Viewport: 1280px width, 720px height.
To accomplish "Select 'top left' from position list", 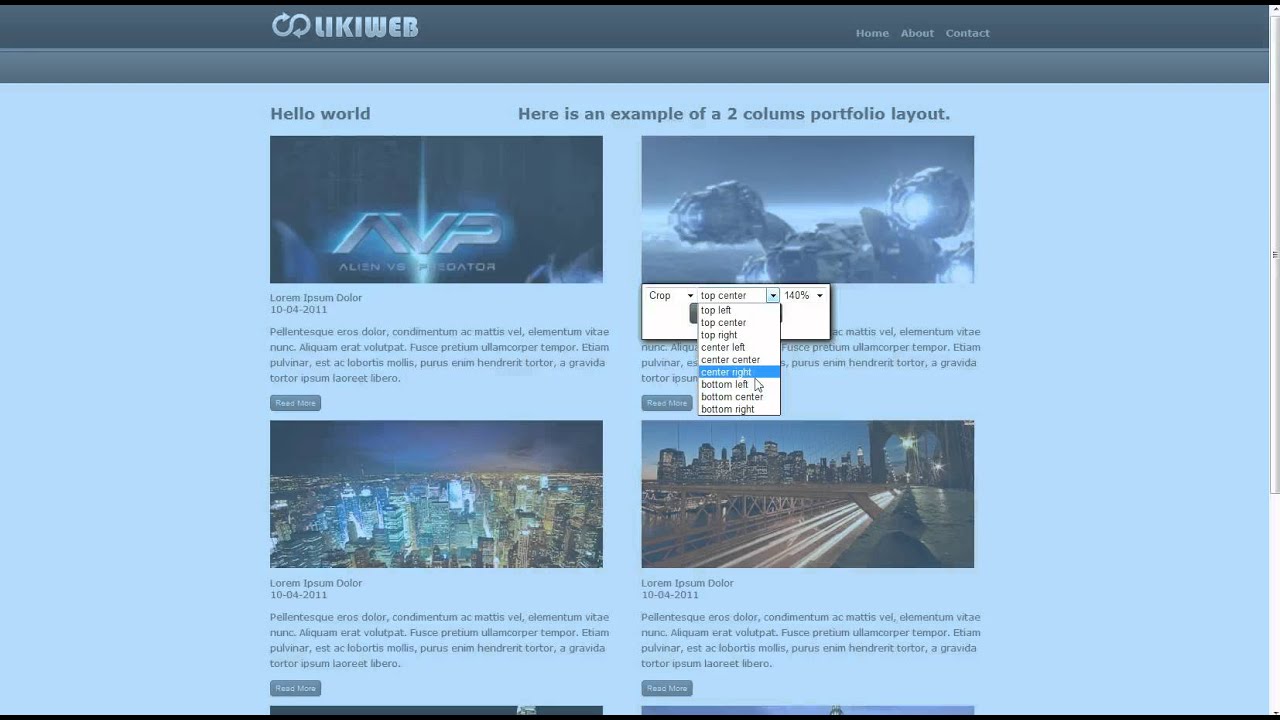I will tap(739, 310).
